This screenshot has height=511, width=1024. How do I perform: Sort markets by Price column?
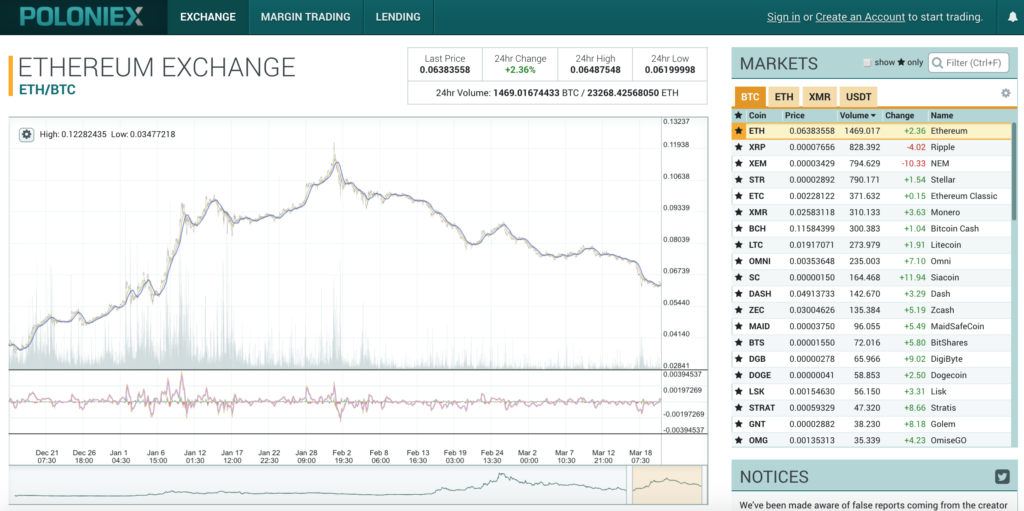(795, 115)
